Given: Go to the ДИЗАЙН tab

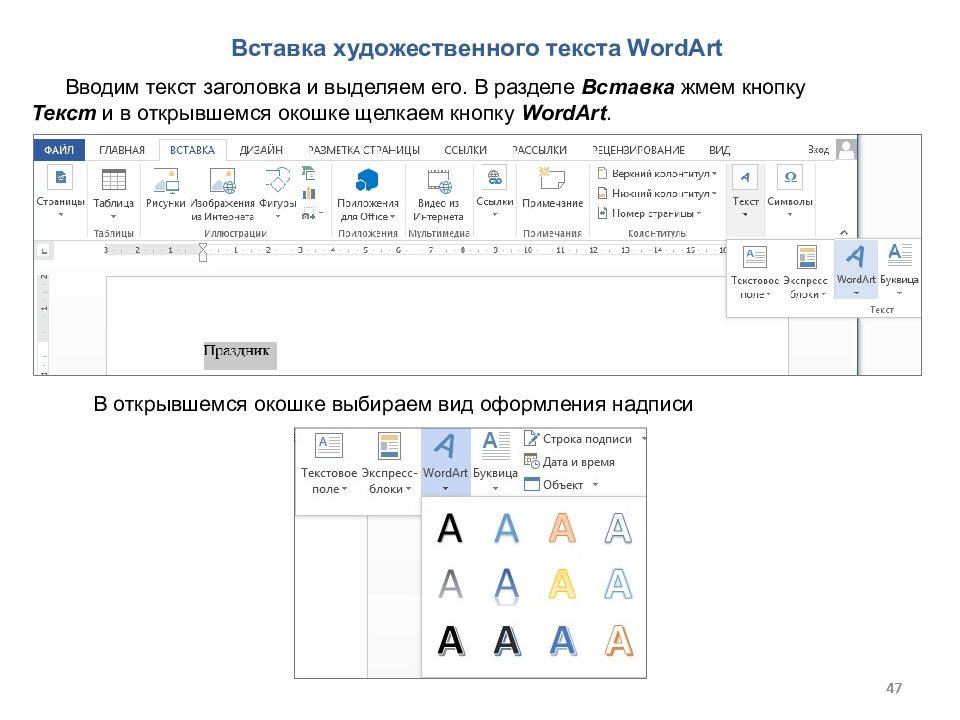Looking at the screenshot, I should 261,150.
